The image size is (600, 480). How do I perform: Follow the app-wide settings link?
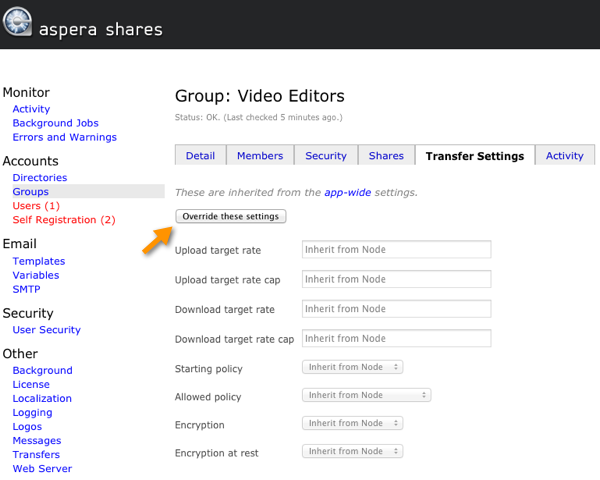[347, 192]
